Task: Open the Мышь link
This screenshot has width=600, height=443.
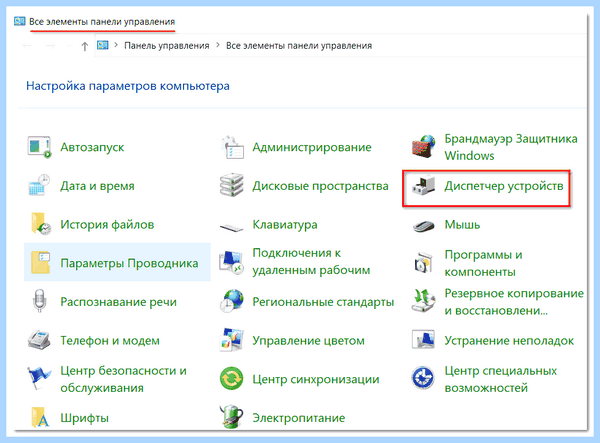Action: (462, 225)
